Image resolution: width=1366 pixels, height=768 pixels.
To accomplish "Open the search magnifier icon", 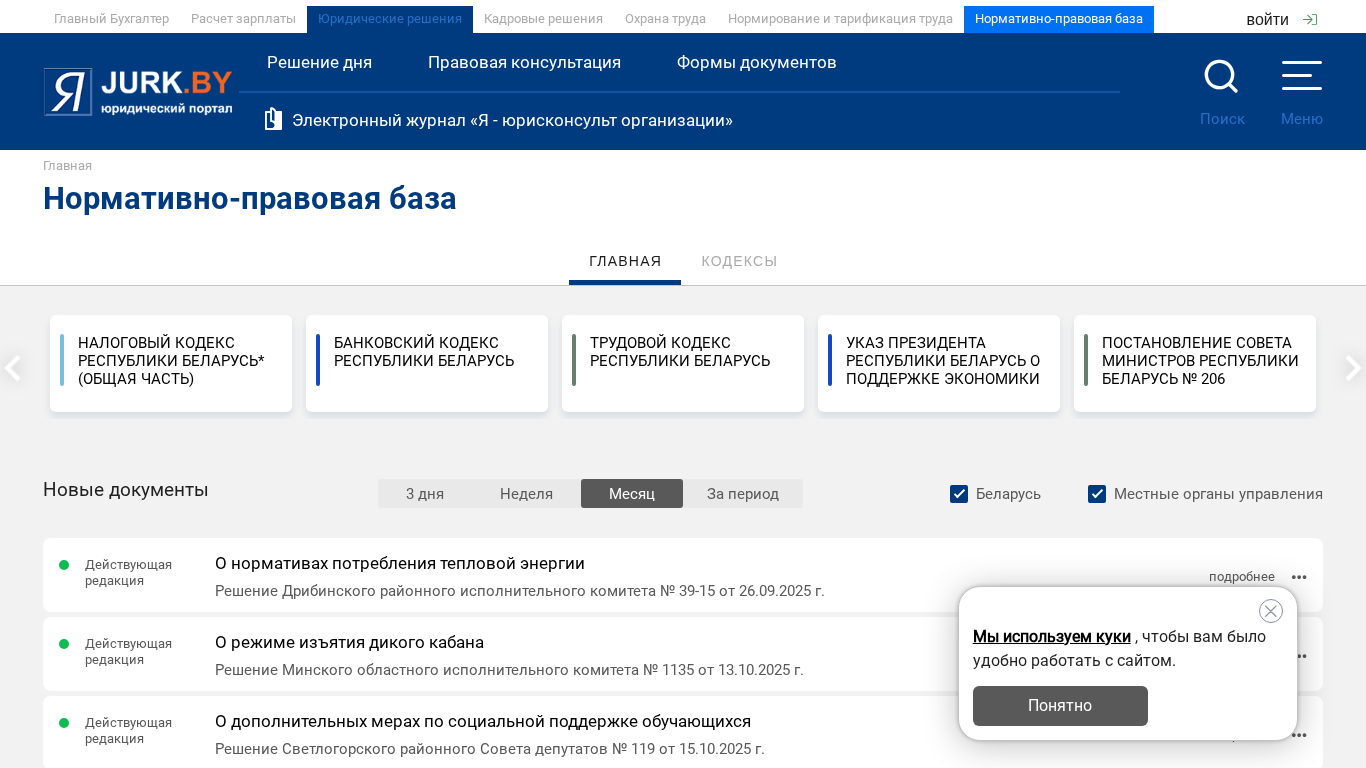I will [1221, 77].
